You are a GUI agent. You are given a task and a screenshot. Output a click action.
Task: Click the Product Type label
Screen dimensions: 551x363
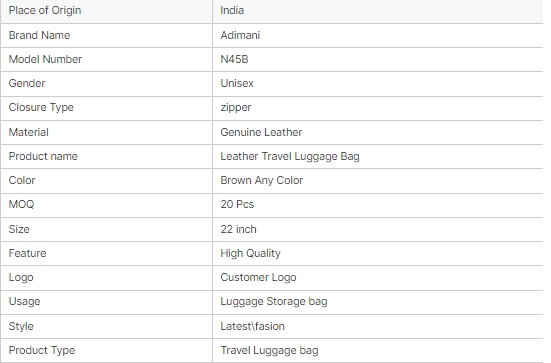(42, 350)
